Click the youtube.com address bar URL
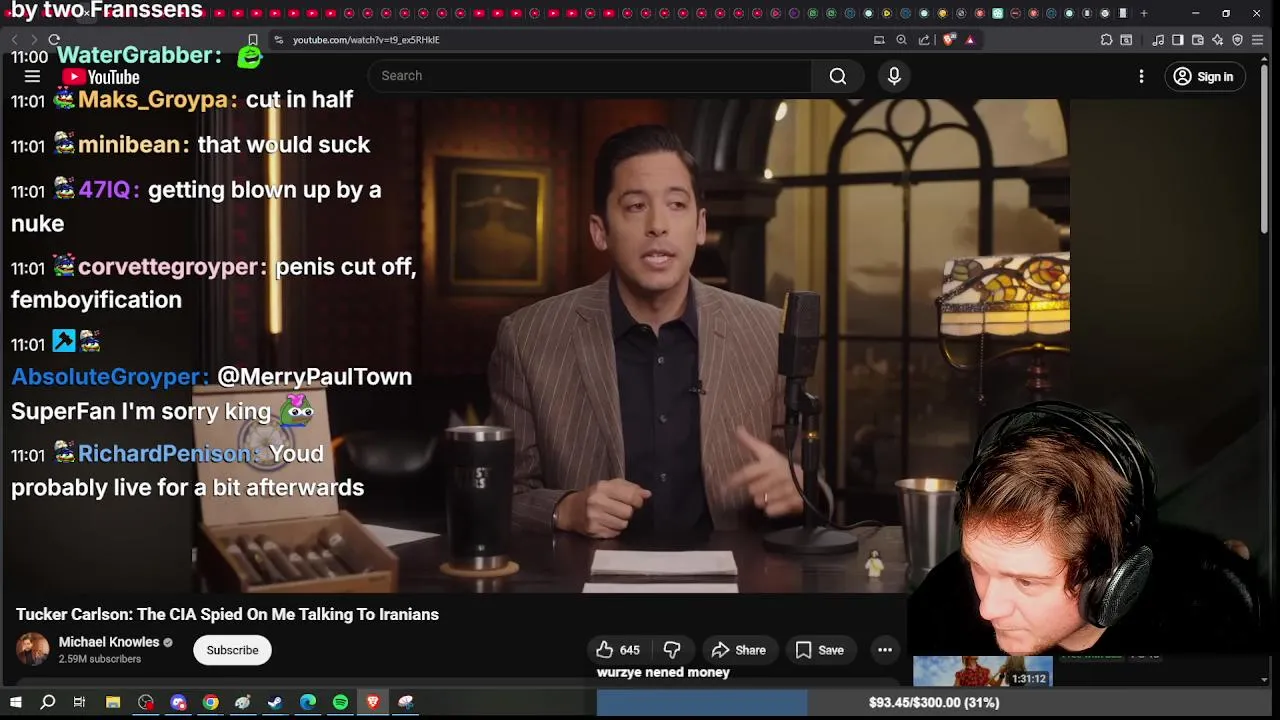 pyautogui.click(x=366, y=40)
